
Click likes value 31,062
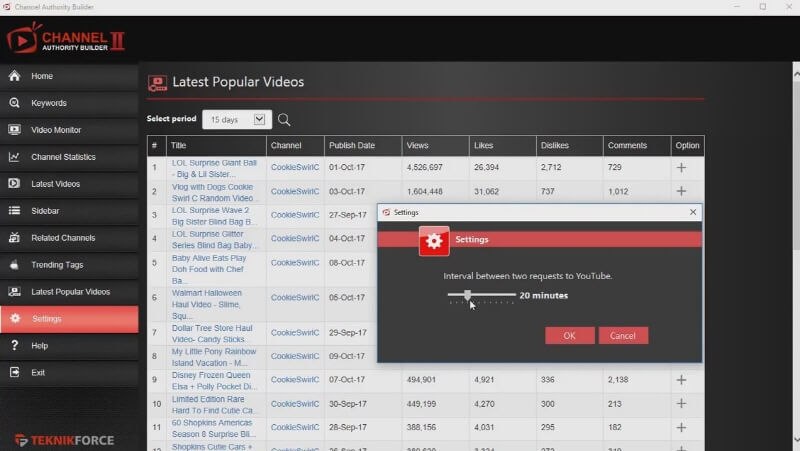pyautogui.click(x=486, y=191)
